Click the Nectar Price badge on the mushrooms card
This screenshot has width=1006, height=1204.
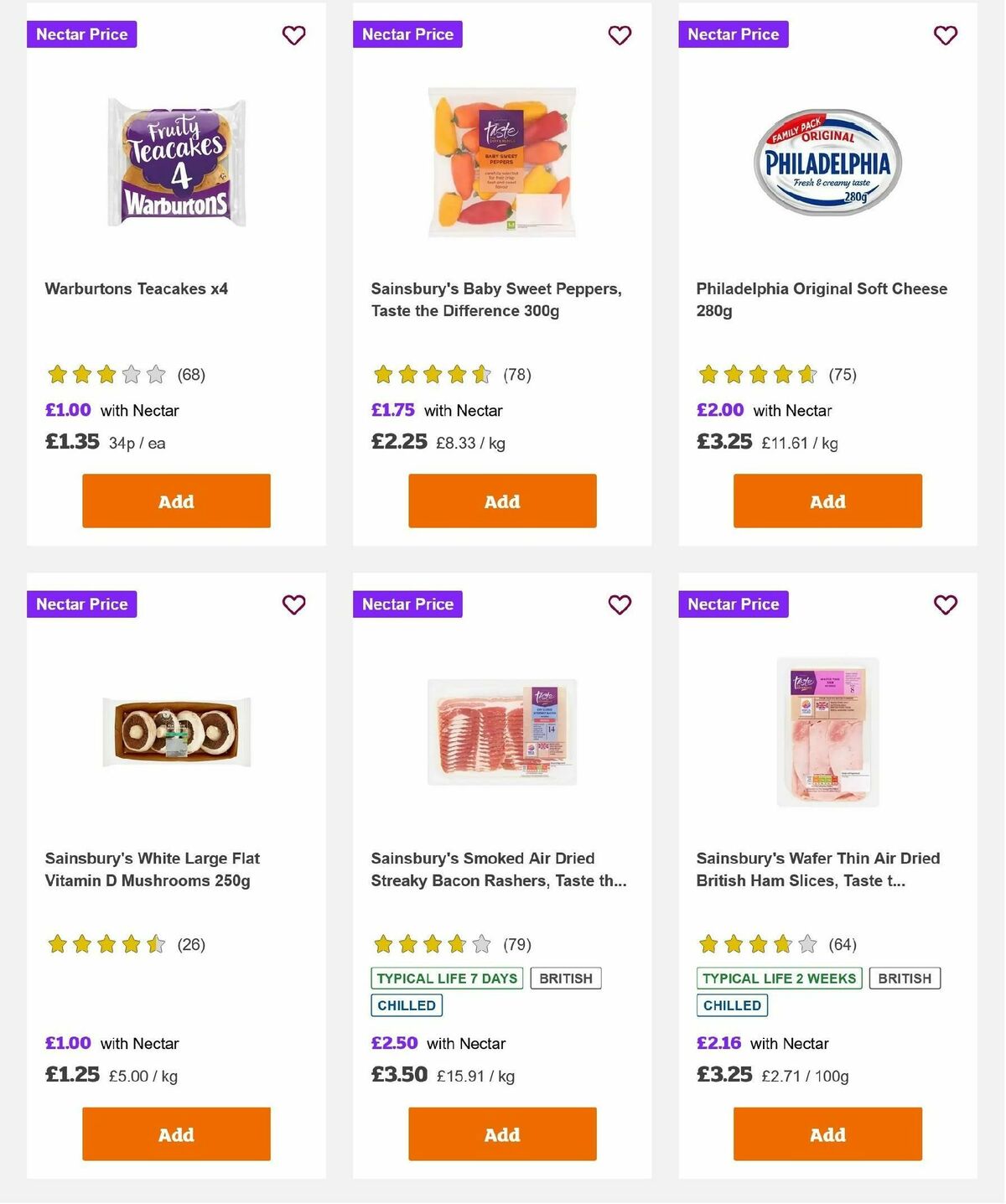click(81, 604)
